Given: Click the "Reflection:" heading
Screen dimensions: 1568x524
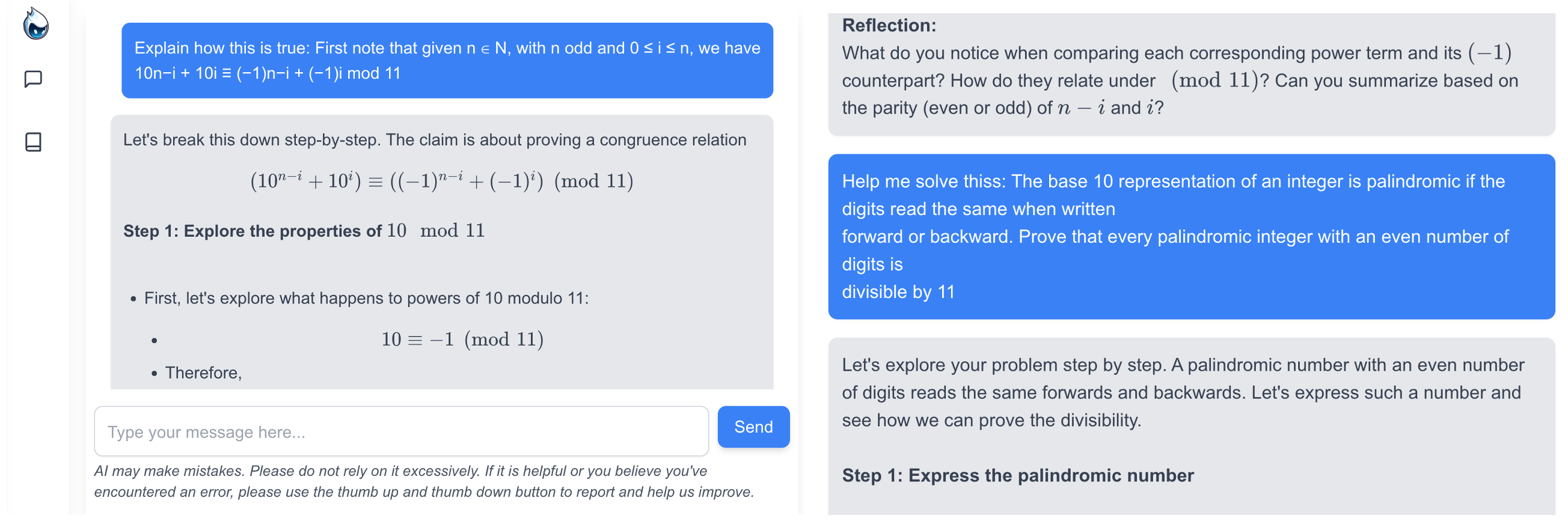Looking at the screenshot, I should (889, 26).
